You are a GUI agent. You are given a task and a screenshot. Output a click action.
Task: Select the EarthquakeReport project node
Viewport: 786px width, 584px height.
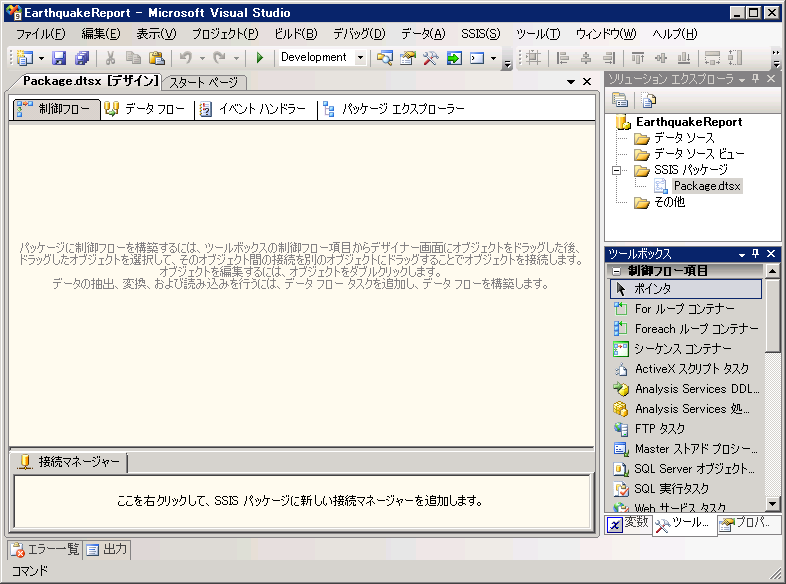689,122
